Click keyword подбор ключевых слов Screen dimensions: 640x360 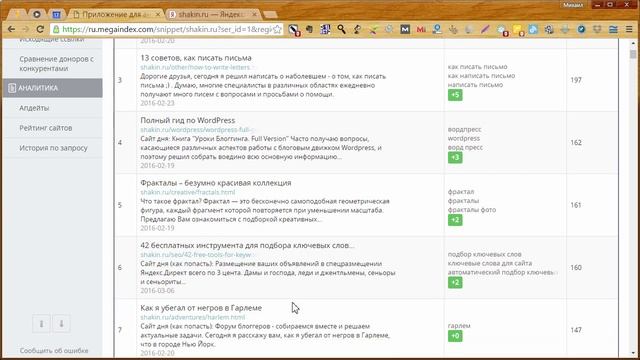coord(484,254)
